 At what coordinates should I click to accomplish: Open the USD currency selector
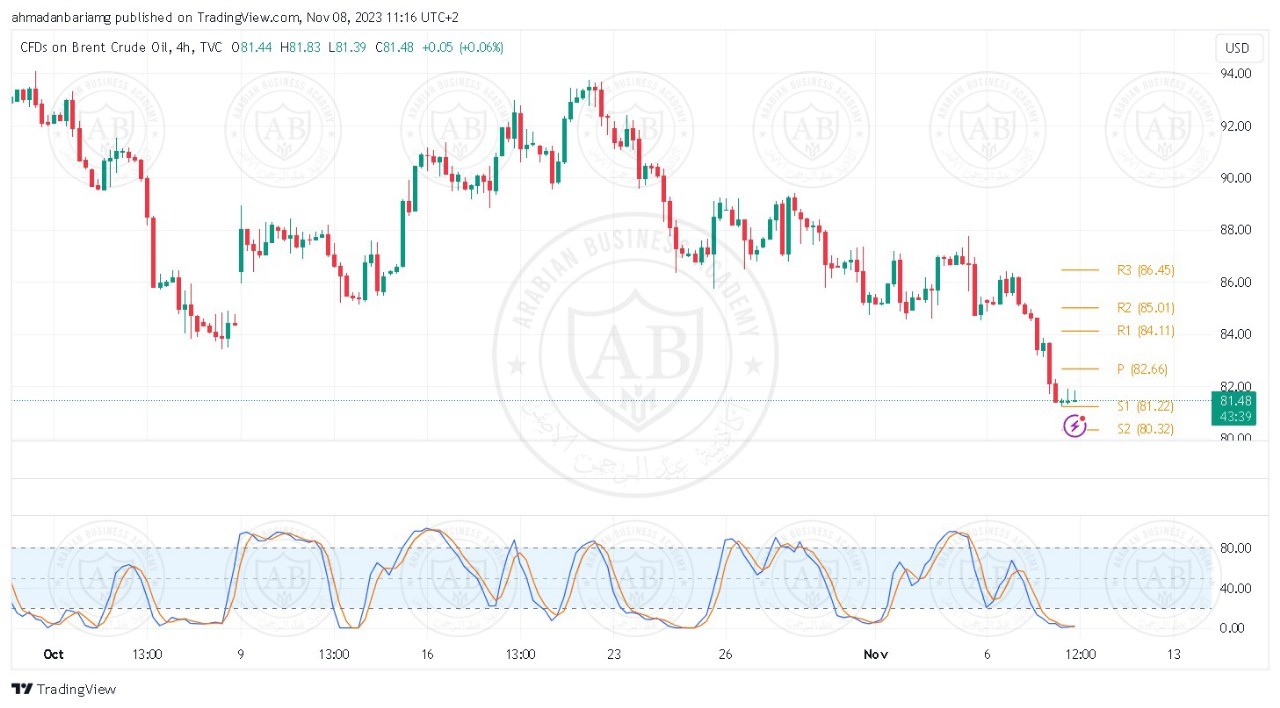[1237, 48]
